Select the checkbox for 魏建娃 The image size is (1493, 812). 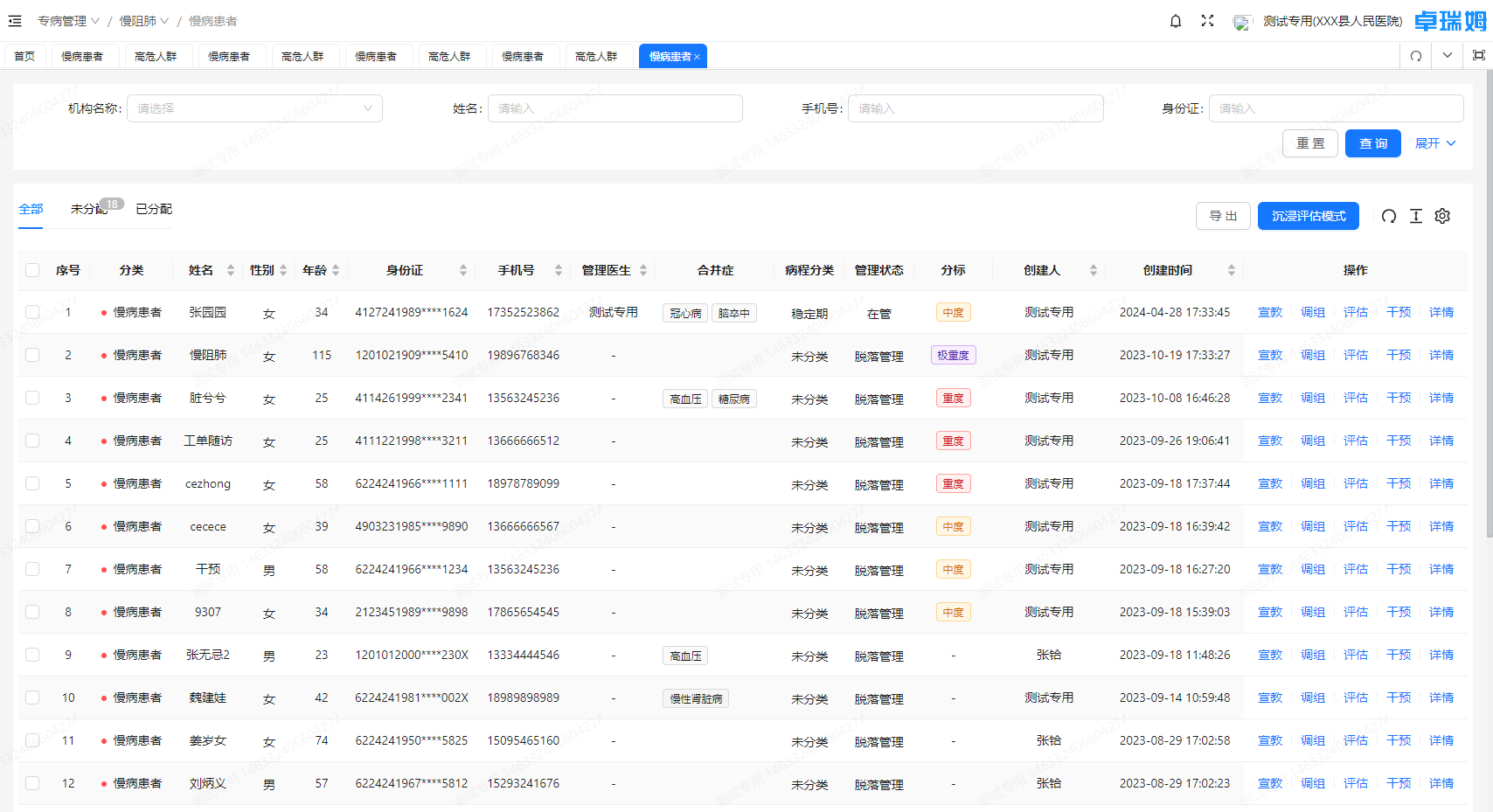tap(32, 697)
